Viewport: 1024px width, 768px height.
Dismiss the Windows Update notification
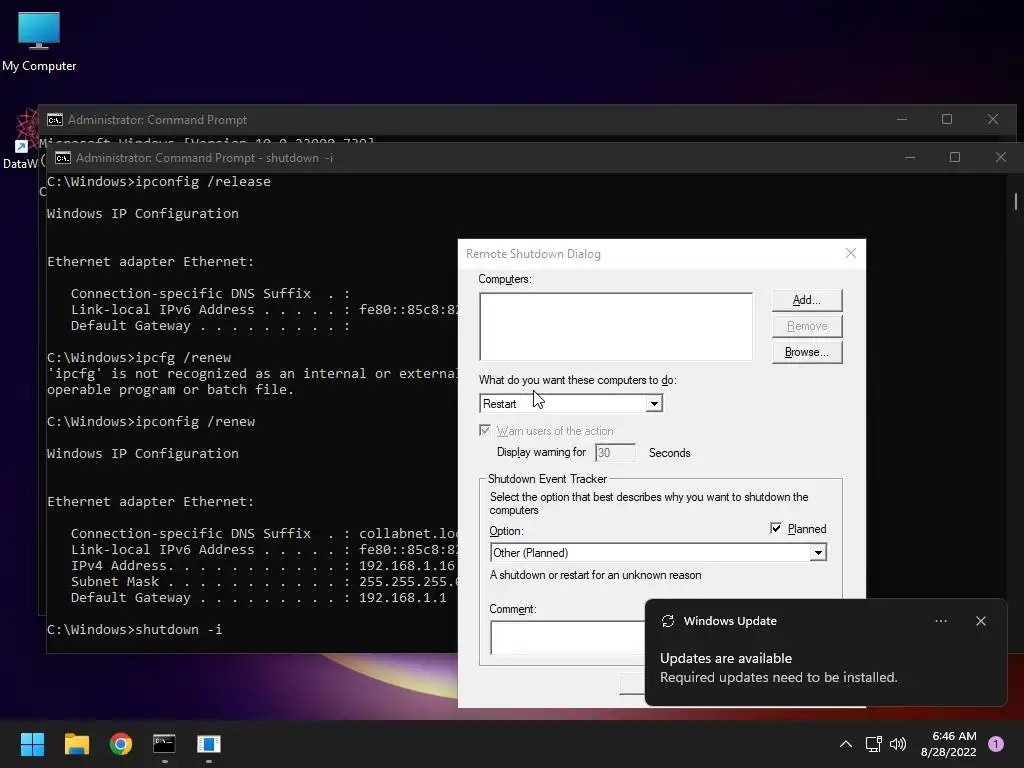(981, 621)
